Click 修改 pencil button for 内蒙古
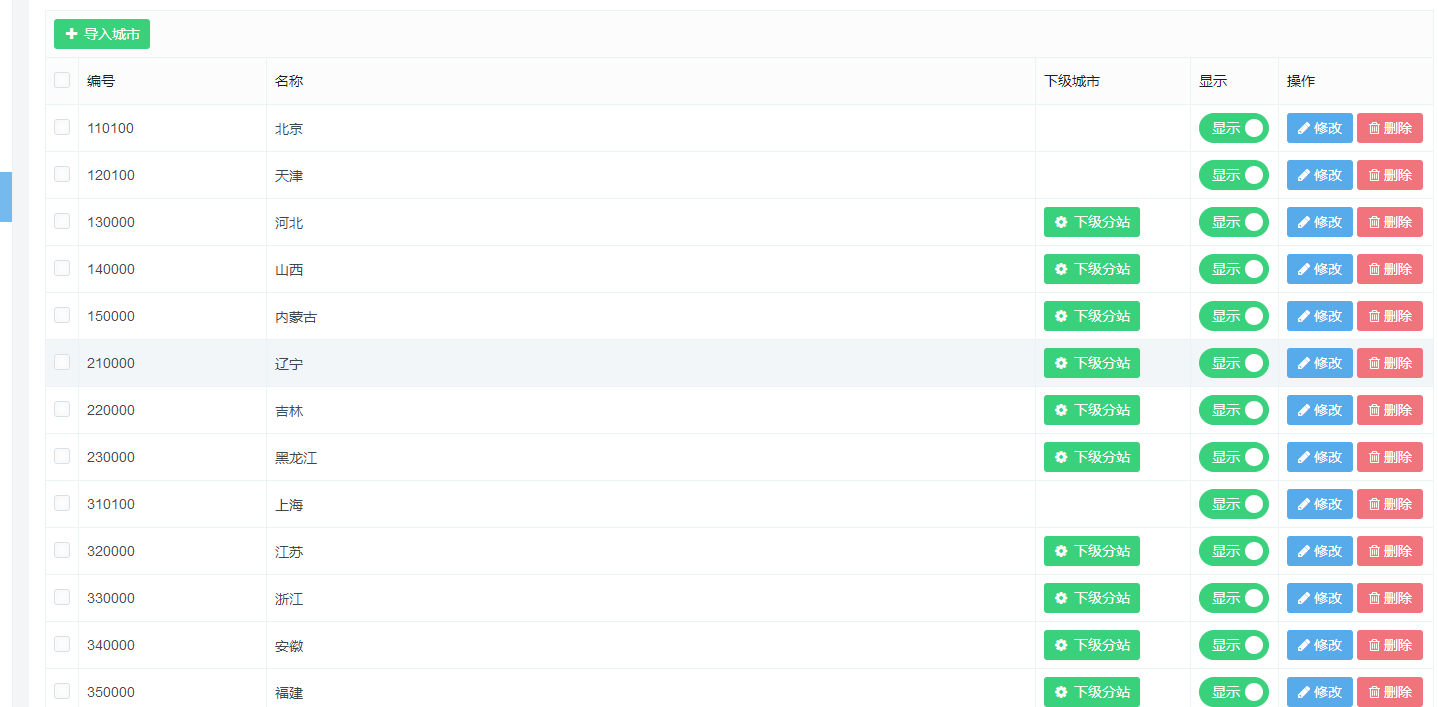The width and height of the screenshot is (1438, 707). pyautogui.click(x=1319, y=316)
